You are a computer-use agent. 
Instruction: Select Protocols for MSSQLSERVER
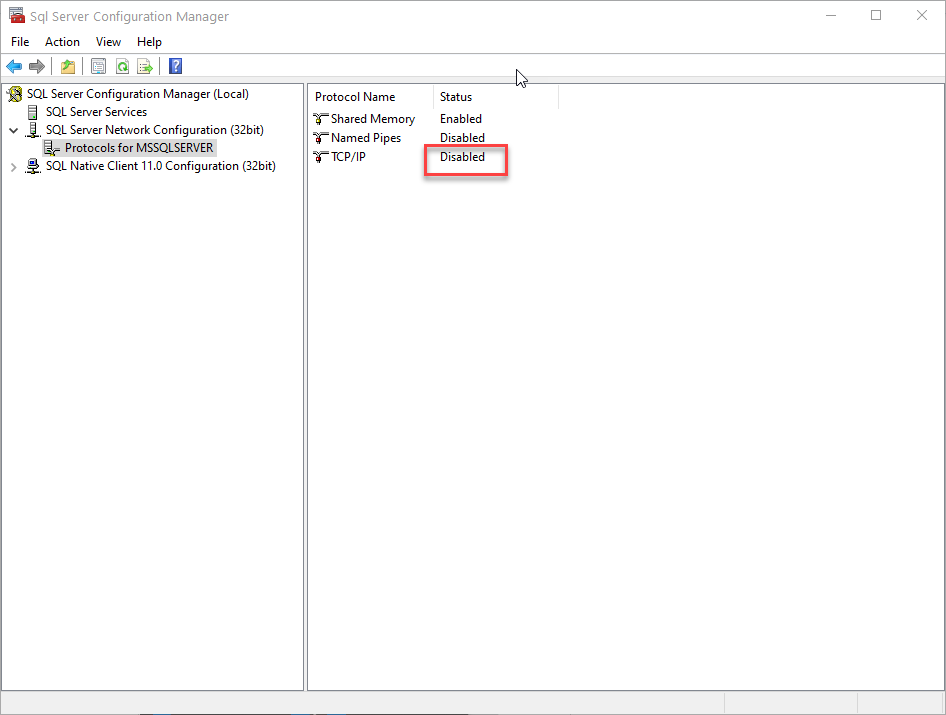[139, 148]
